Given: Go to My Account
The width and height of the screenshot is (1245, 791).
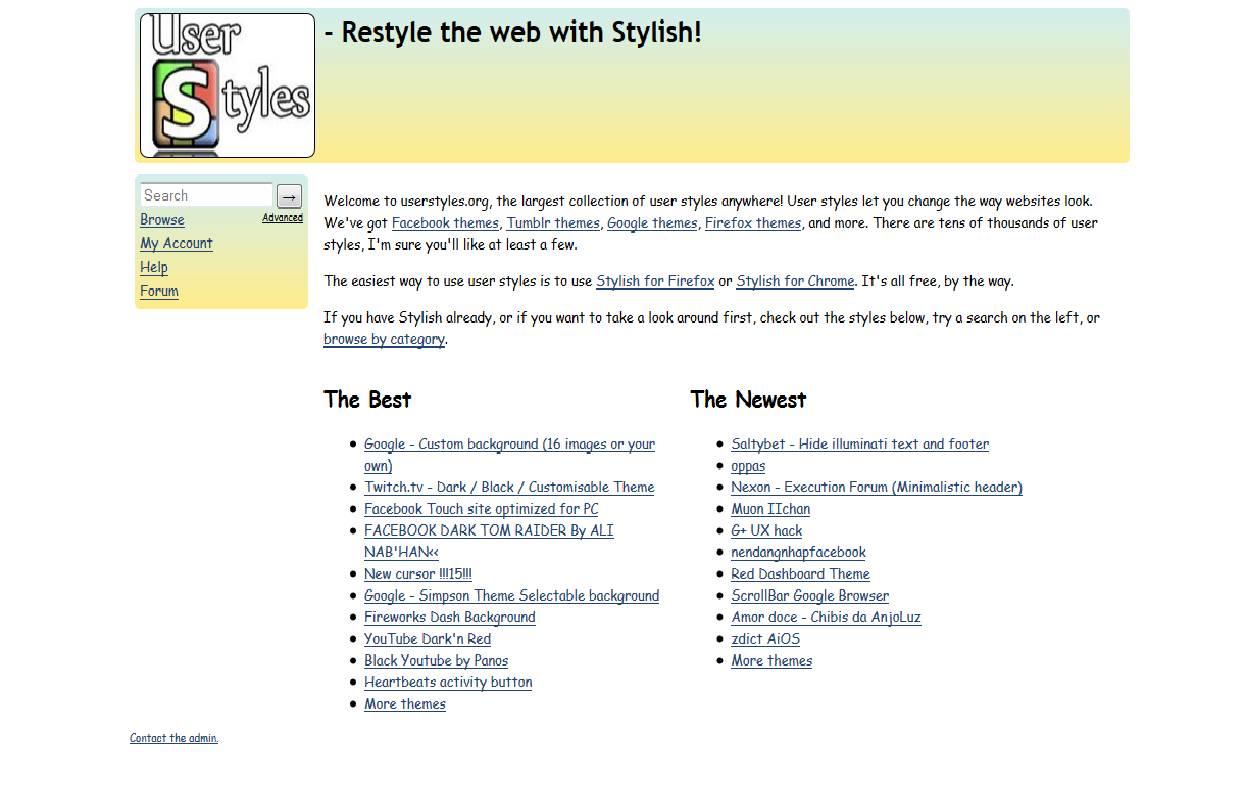Looking at the screenshot, I should (x=176, y=243).
